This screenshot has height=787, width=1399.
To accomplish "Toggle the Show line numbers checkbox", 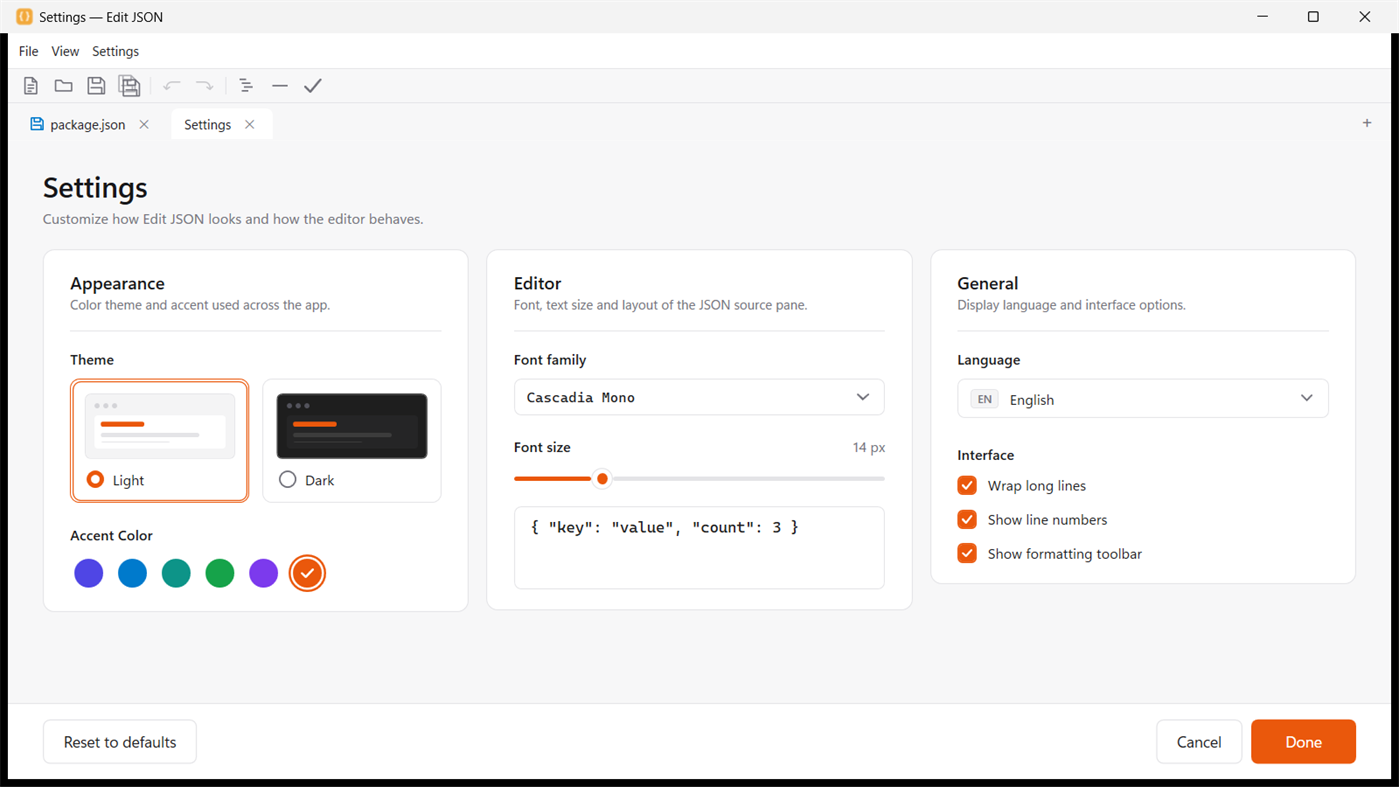I will pos(967,520).
